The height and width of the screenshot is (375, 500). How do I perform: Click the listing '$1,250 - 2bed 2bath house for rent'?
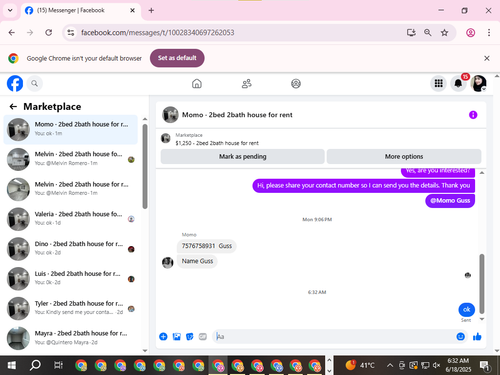[x=217, y=143]
